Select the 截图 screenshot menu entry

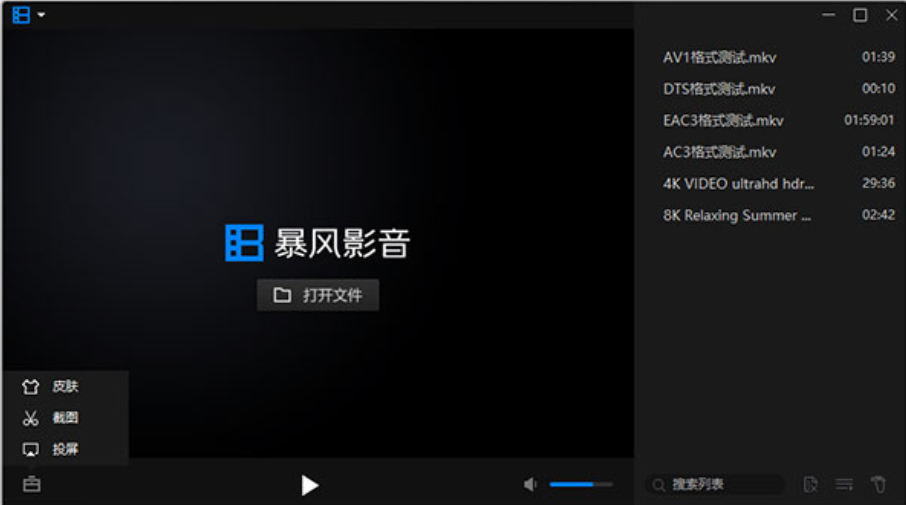[x=65, y=418]
